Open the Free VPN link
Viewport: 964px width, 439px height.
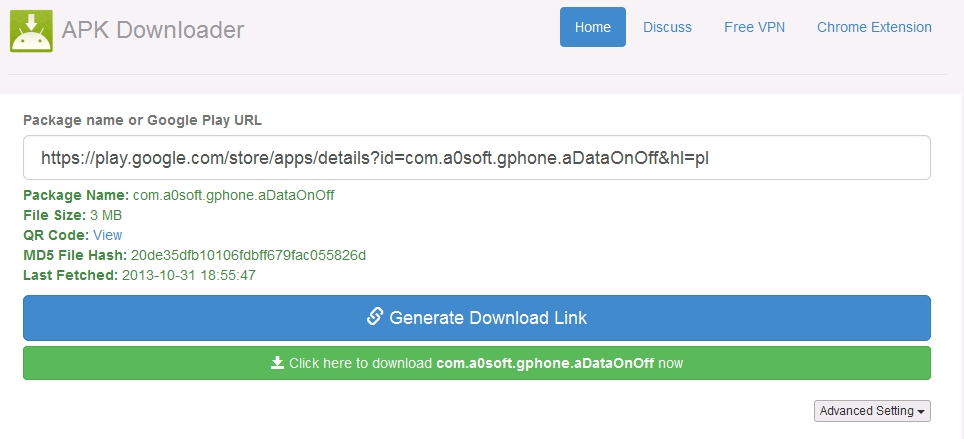[x=754, y=27]
